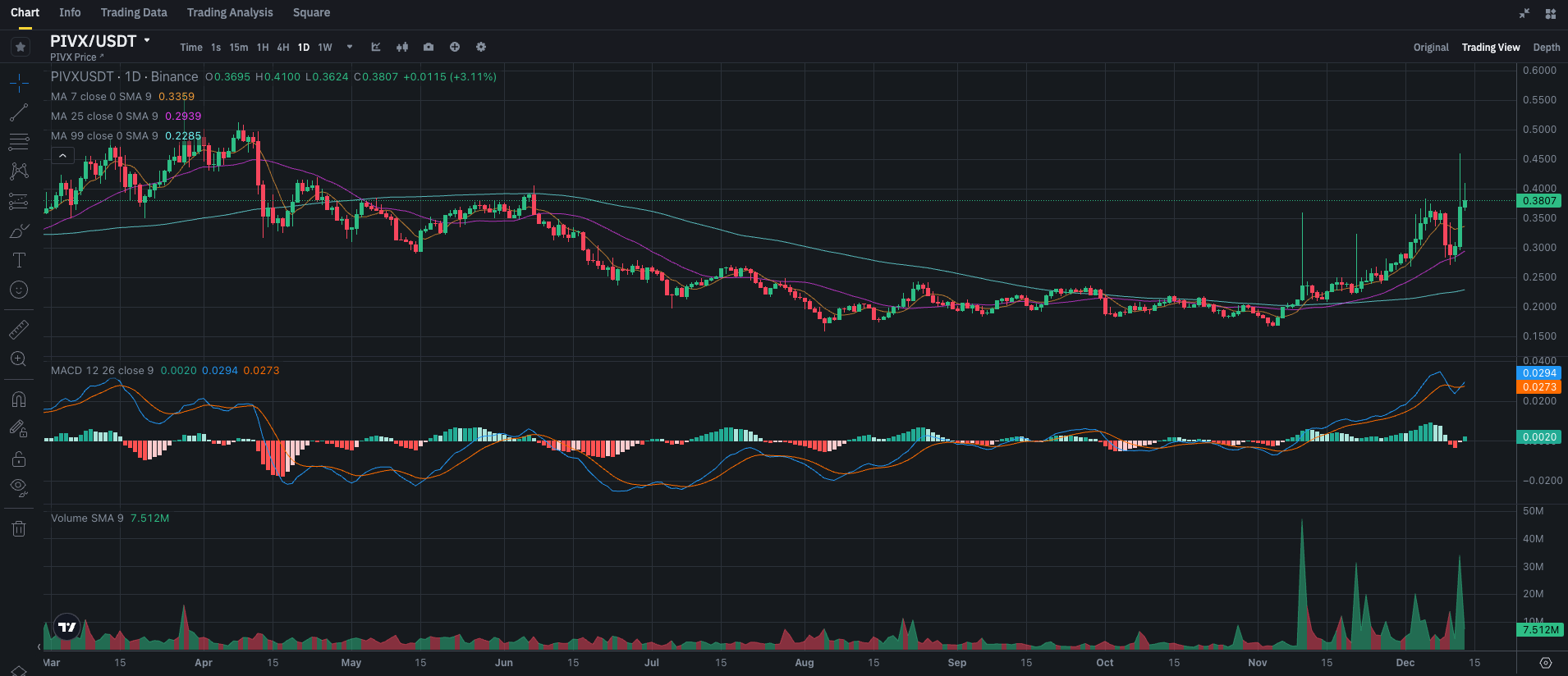Screen dimensions: 1568x676
Task: Delete all drawings with the trash icon
Action: [19, 528]
